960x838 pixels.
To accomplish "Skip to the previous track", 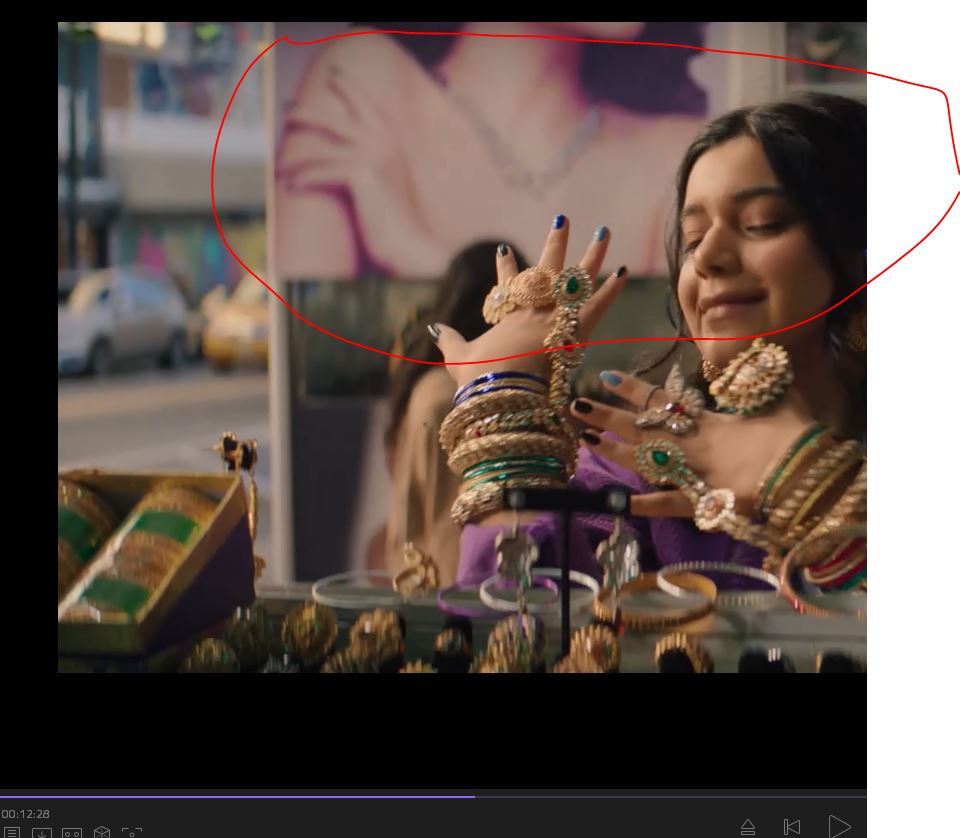I will pos(792,827).
